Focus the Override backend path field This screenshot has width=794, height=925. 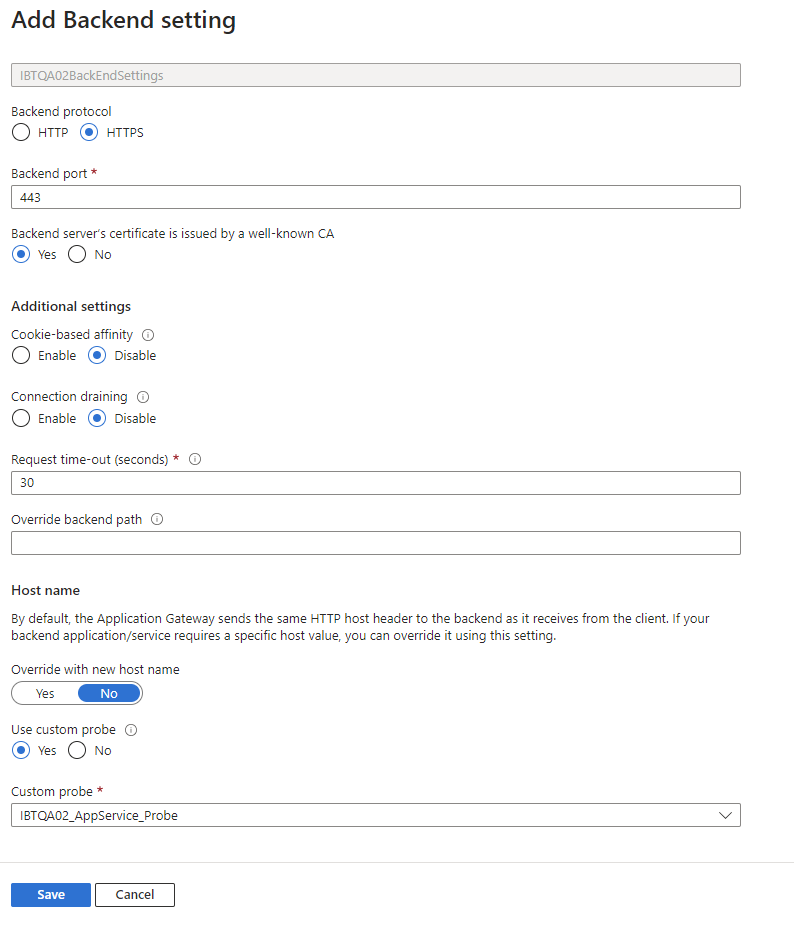(x=375, y=542)
